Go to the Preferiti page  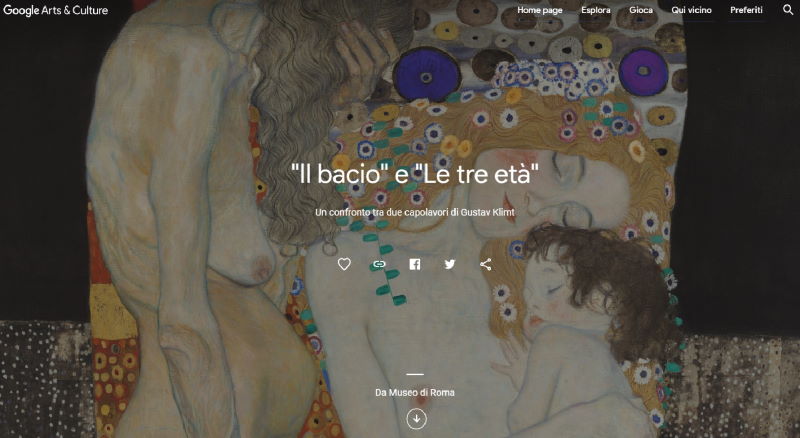[x=746, y=10]
